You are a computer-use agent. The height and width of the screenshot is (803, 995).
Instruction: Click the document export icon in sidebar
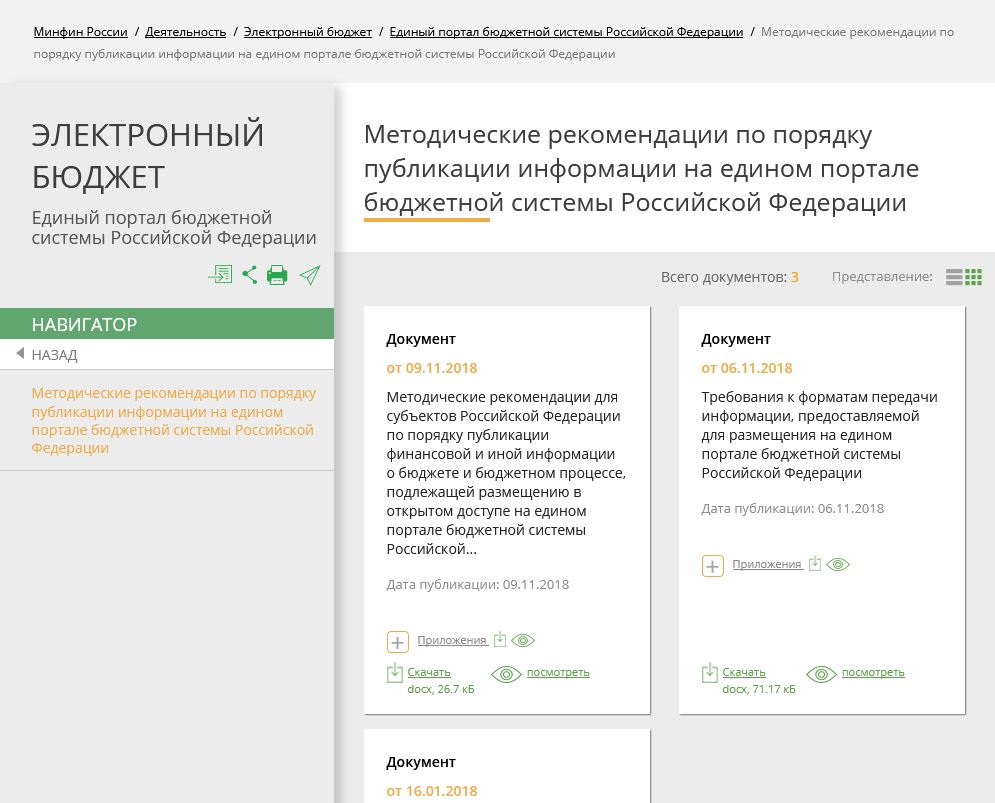[220, 275]
